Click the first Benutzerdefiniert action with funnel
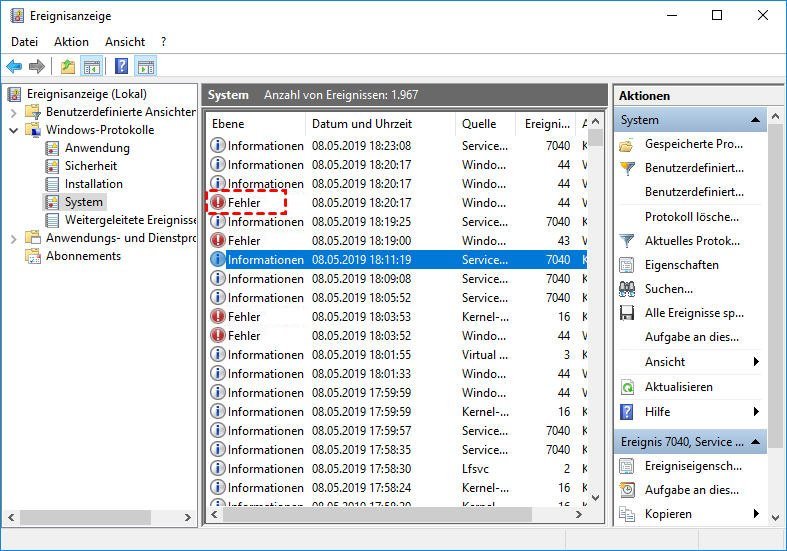The height and width of the screenshot is (551, 787). pyautogui.click(x=694, y=168)
